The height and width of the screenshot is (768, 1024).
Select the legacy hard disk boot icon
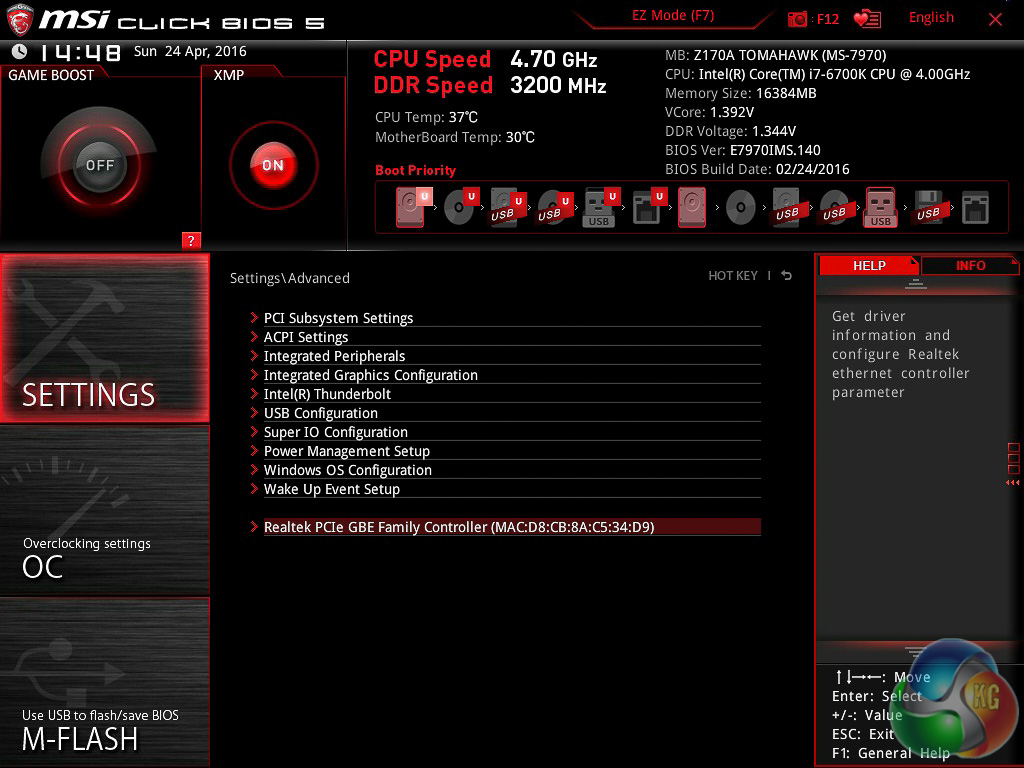pyautogui.click(x=692, y=207)
